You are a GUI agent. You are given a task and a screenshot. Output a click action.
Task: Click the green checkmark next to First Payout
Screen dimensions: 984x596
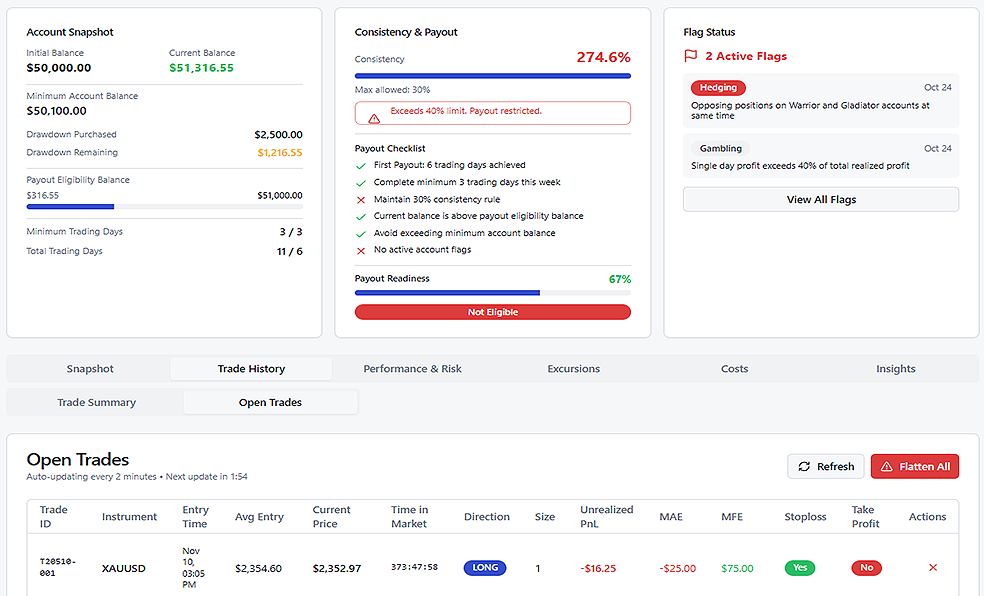(x=361, y=165)
